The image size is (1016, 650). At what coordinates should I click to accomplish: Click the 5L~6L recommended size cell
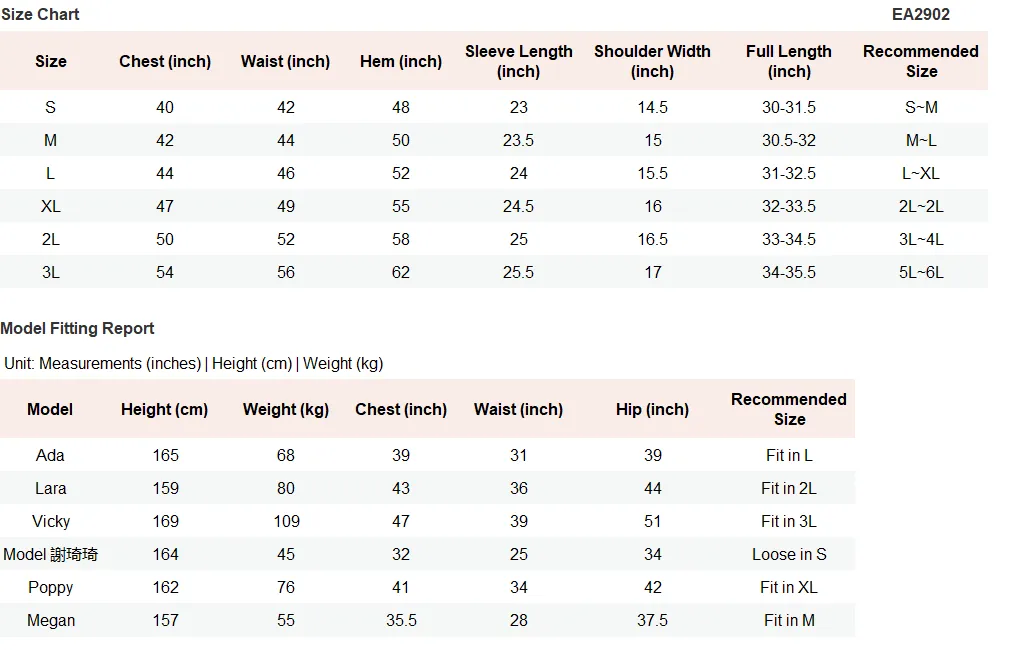click(921, 273)
